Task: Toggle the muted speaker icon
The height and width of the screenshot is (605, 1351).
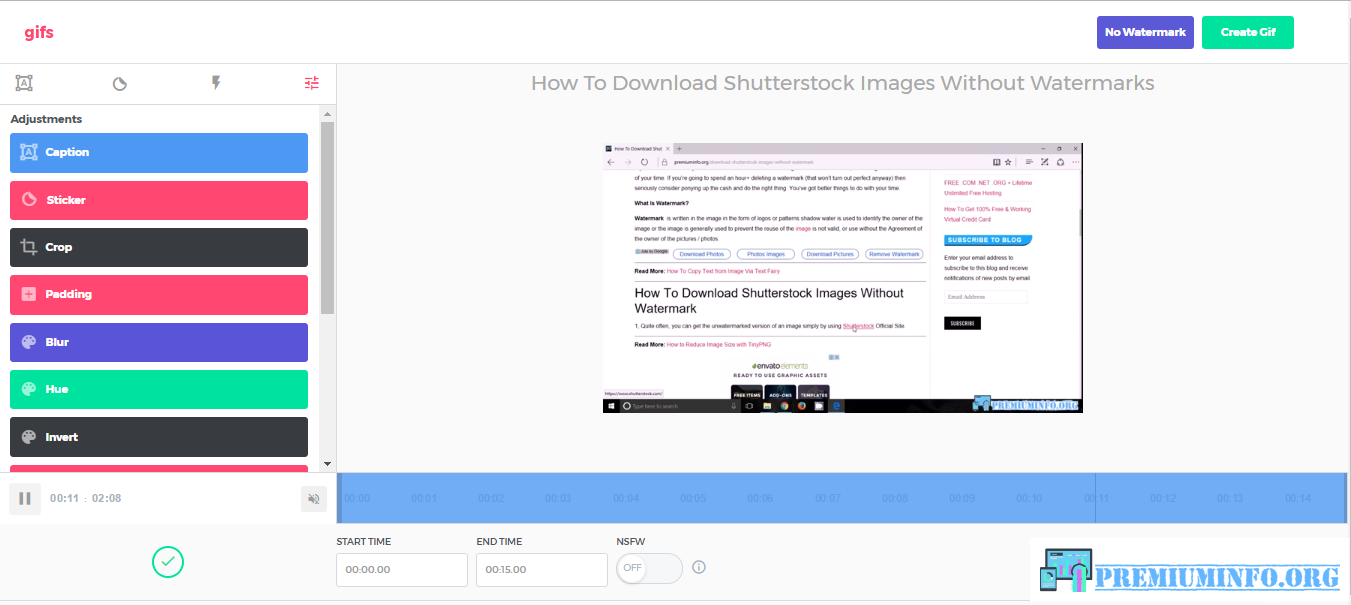Action: coord(314,499)
